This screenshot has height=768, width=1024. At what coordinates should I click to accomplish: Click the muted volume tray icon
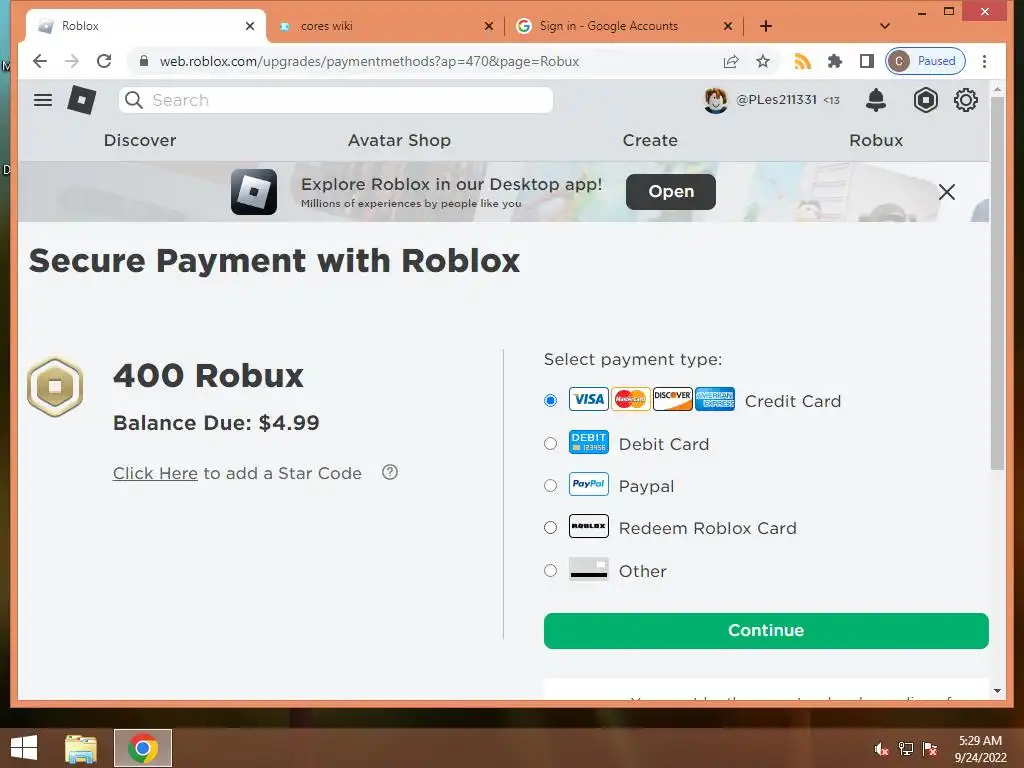tap(881, 748)
